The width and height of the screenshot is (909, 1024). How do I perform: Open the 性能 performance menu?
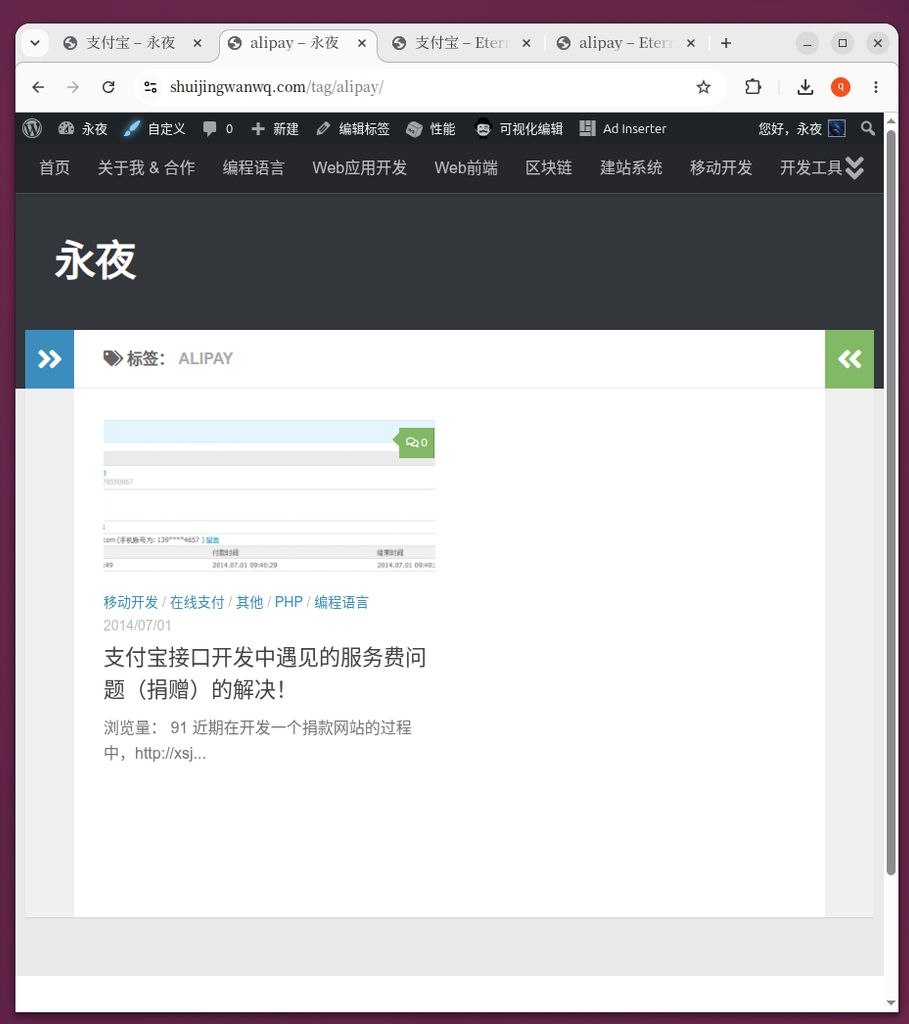[431, 129]
